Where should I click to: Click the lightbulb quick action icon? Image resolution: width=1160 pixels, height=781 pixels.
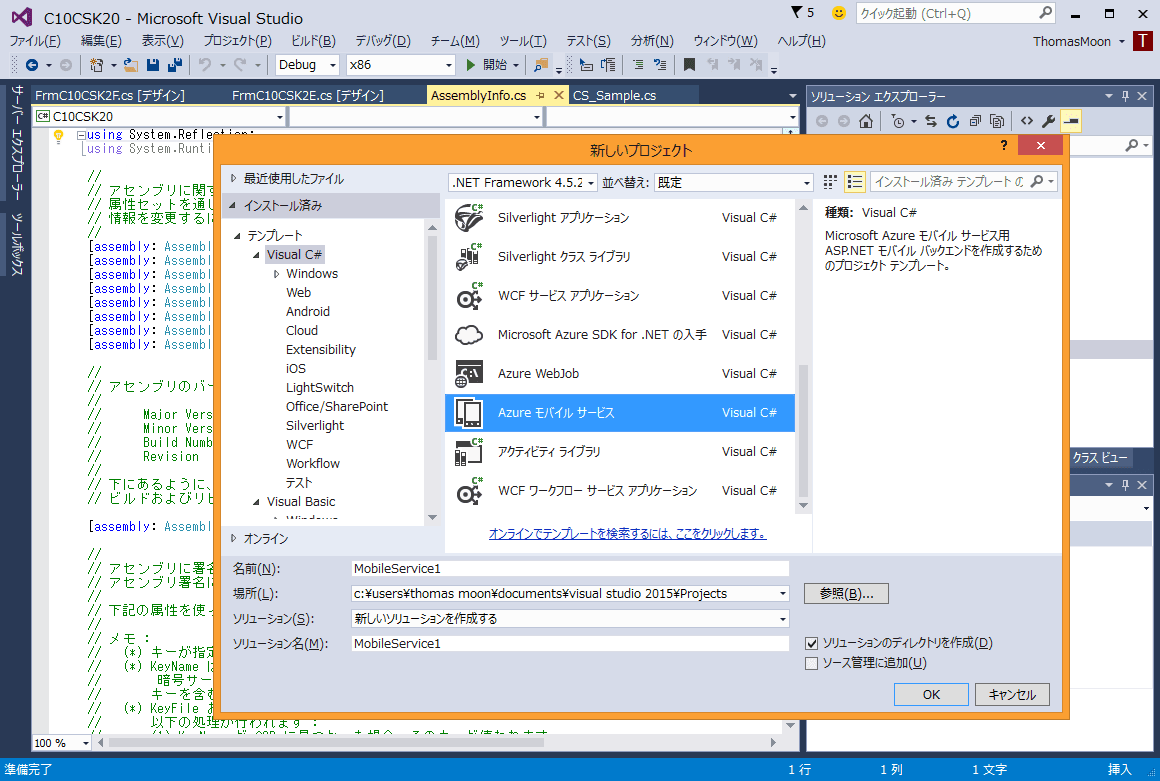click(58, 135)
